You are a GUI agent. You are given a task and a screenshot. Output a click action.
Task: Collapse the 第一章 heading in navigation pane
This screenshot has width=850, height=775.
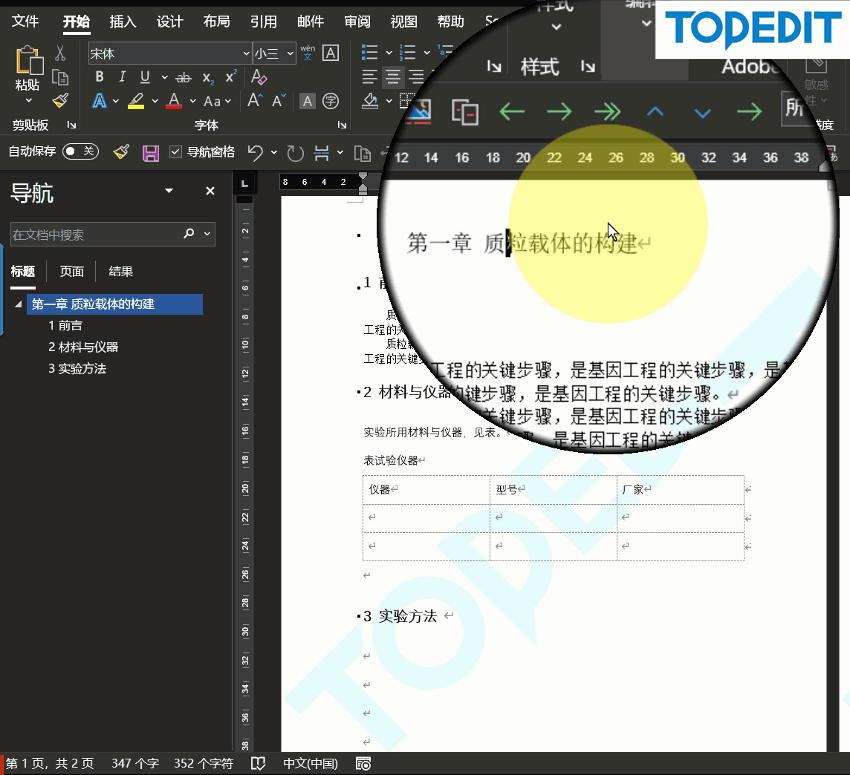[x=18, y=304]
